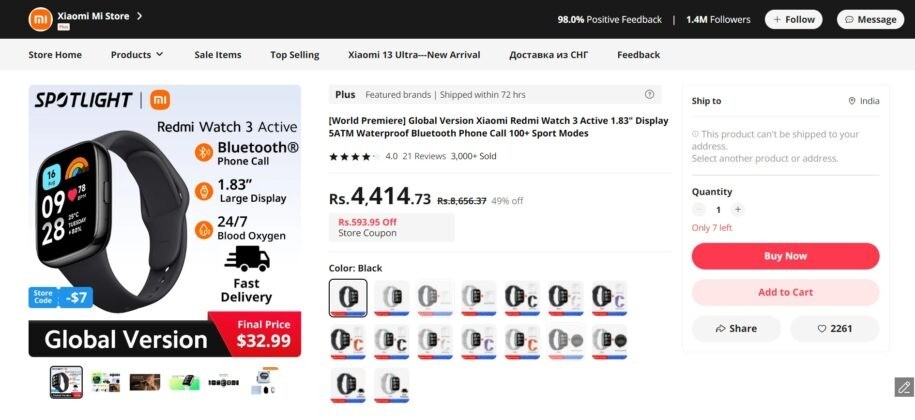Click the help question mark icon
This screenshot has height=420, width=915.
point(650,95)
